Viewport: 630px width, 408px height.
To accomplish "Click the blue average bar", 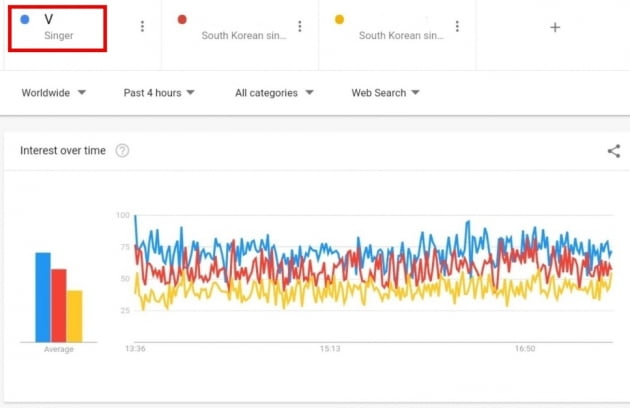I will 43,297.
